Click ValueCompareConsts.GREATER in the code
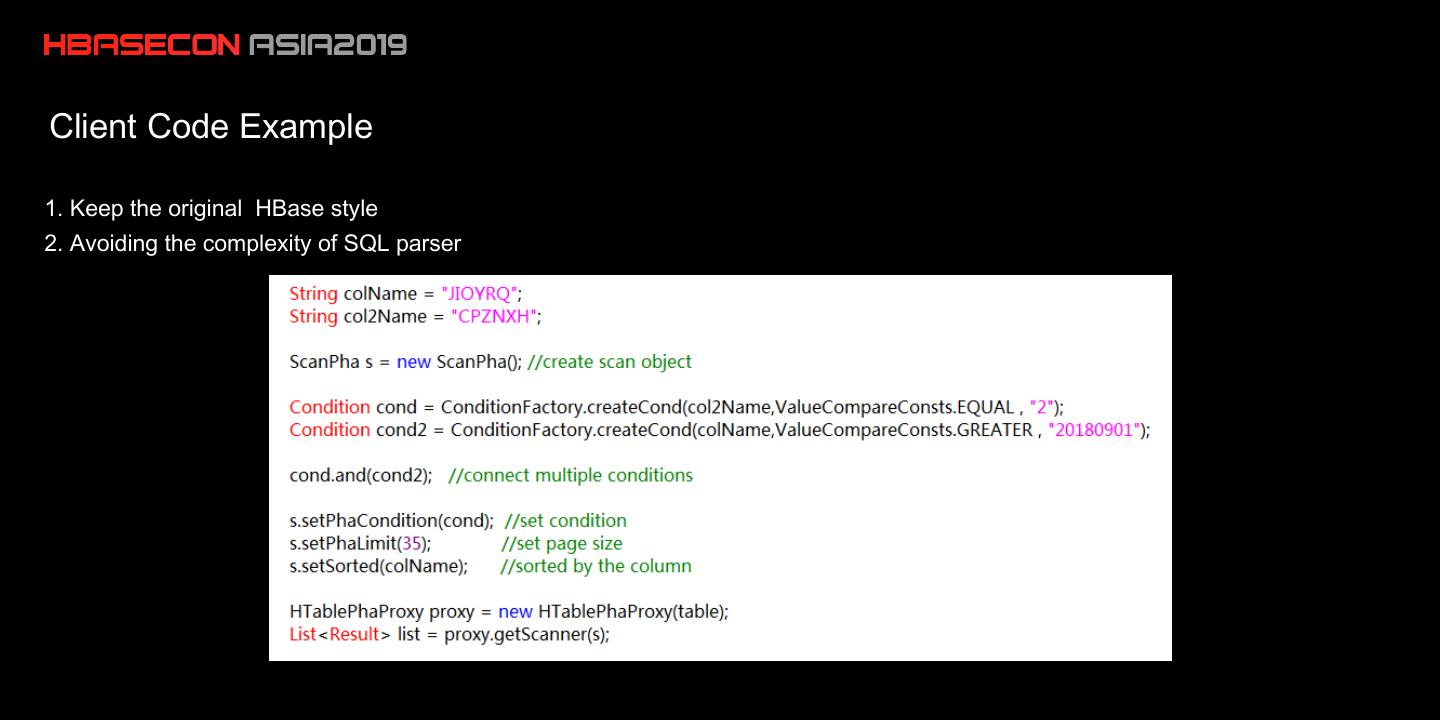Viewport: 1440px width, 720px height. [x=904, y=430]
